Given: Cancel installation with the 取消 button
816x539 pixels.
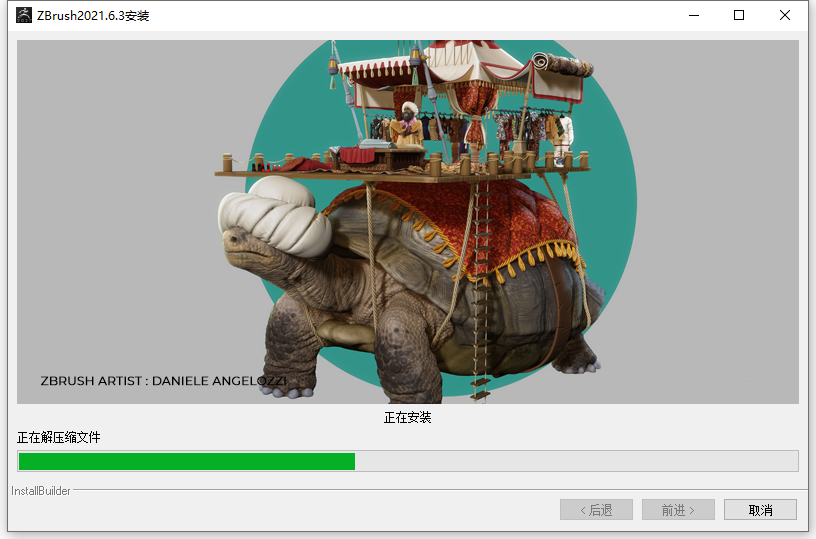Looking at the screenshot, I should [x=760, y=510].
